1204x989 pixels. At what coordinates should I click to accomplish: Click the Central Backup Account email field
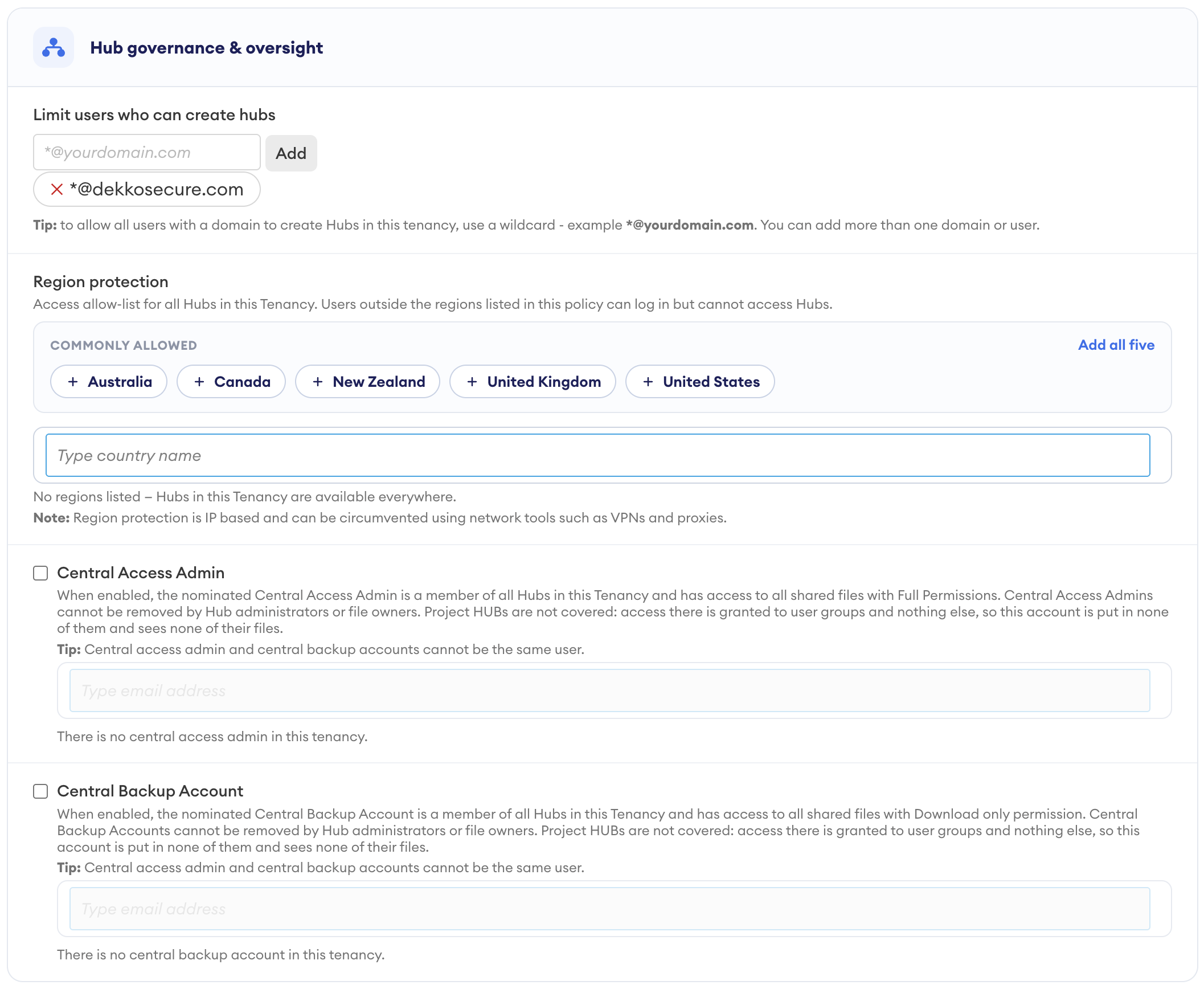(610, 909)
